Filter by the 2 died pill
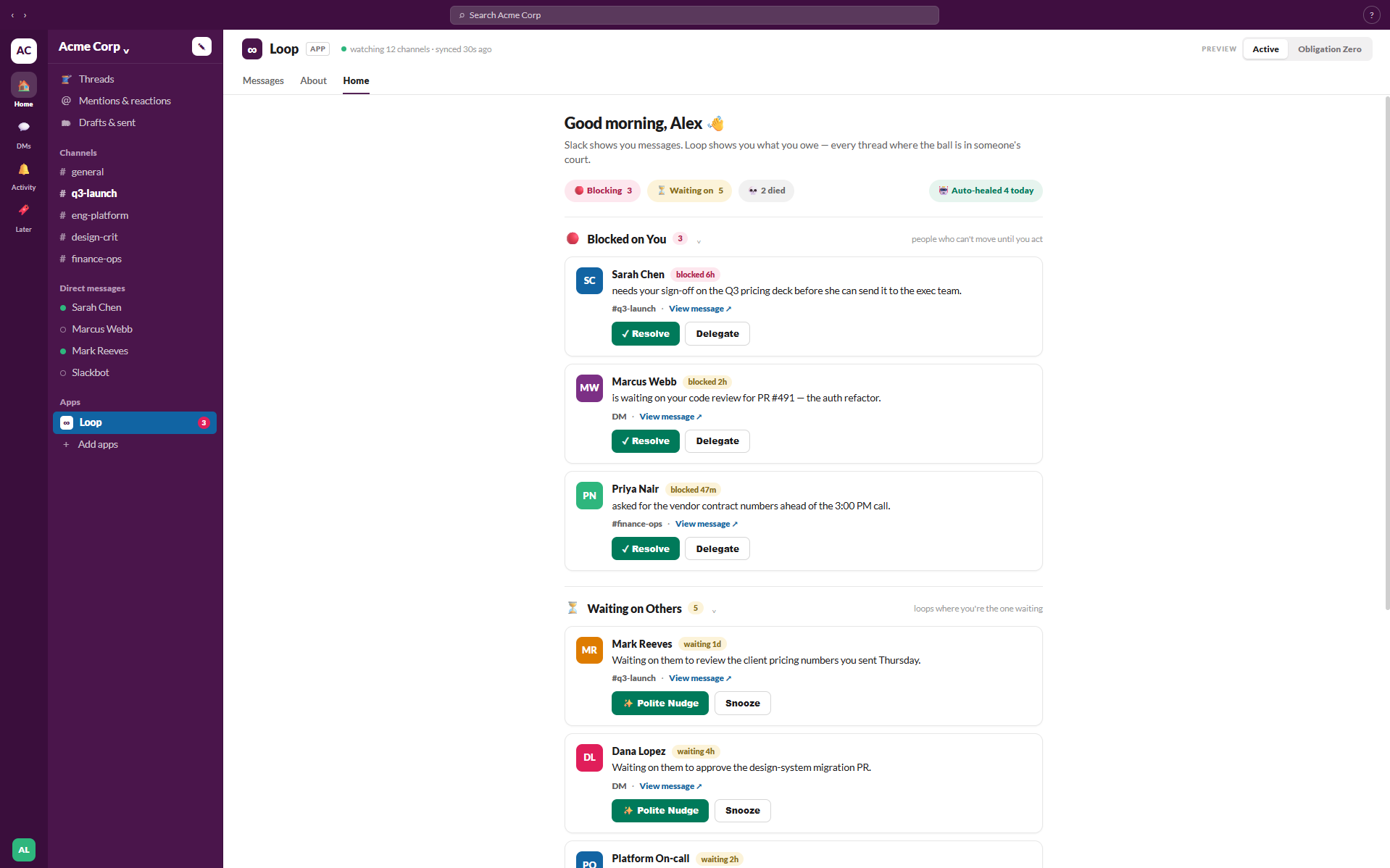This screenshot has width=1390, height=868. 766,191
